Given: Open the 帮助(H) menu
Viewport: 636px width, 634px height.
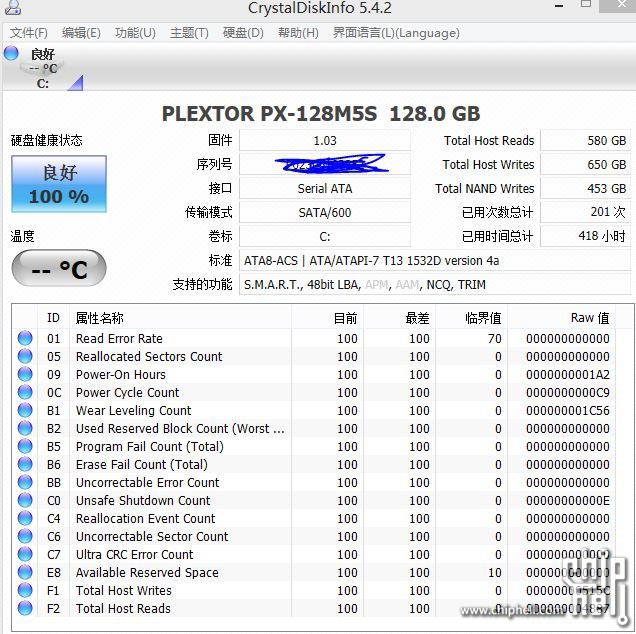Looking at the screenshot, I should 298,33.
